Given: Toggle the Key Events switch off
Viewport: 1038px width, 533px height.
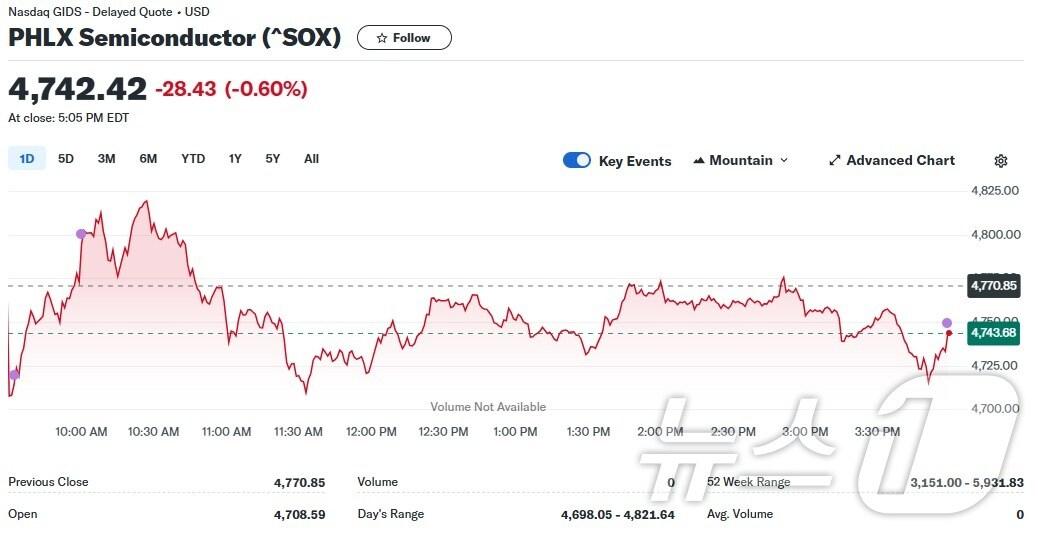Looking at the screenshot, I should point(577,161).
